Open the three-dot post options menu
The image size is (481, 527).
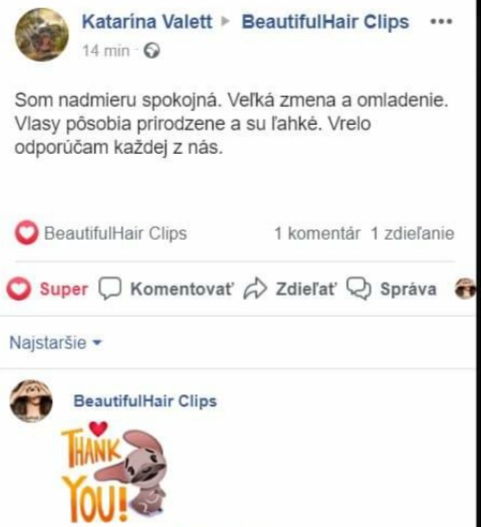click(441, 22)
